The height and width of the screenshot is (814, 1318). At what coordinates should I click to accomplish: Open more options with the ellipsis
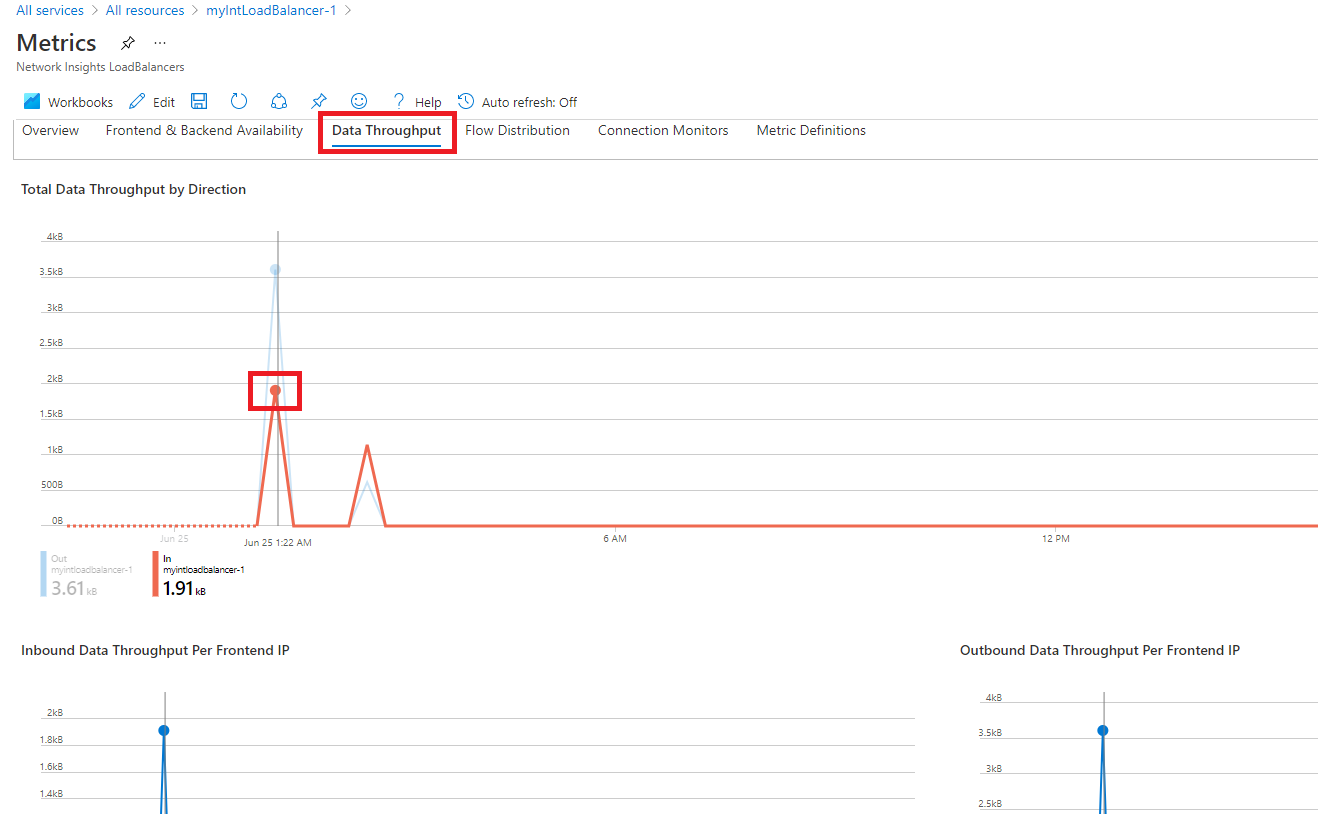pos(159,43)
